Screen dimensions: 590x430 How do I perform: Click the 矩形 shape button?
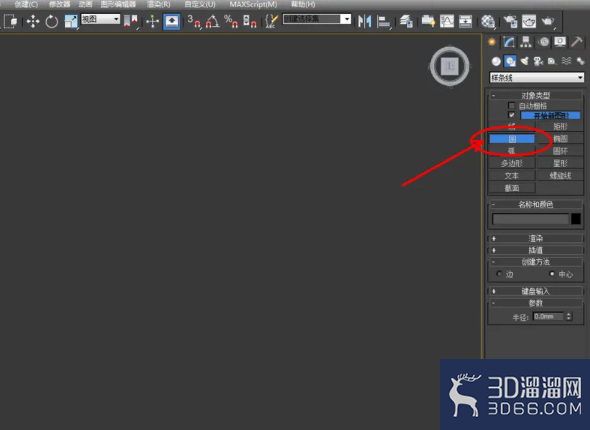560,126
